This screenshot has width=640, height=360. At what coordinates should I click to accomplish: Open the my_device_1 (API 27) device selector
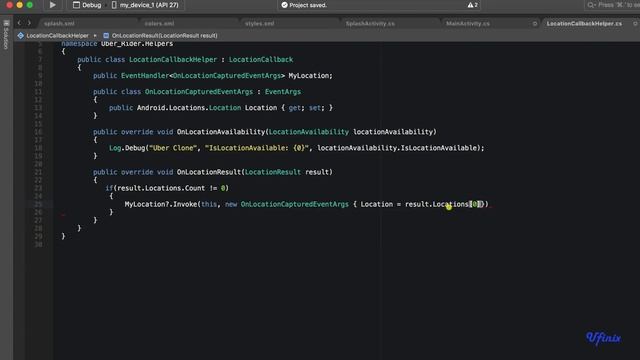145,5
